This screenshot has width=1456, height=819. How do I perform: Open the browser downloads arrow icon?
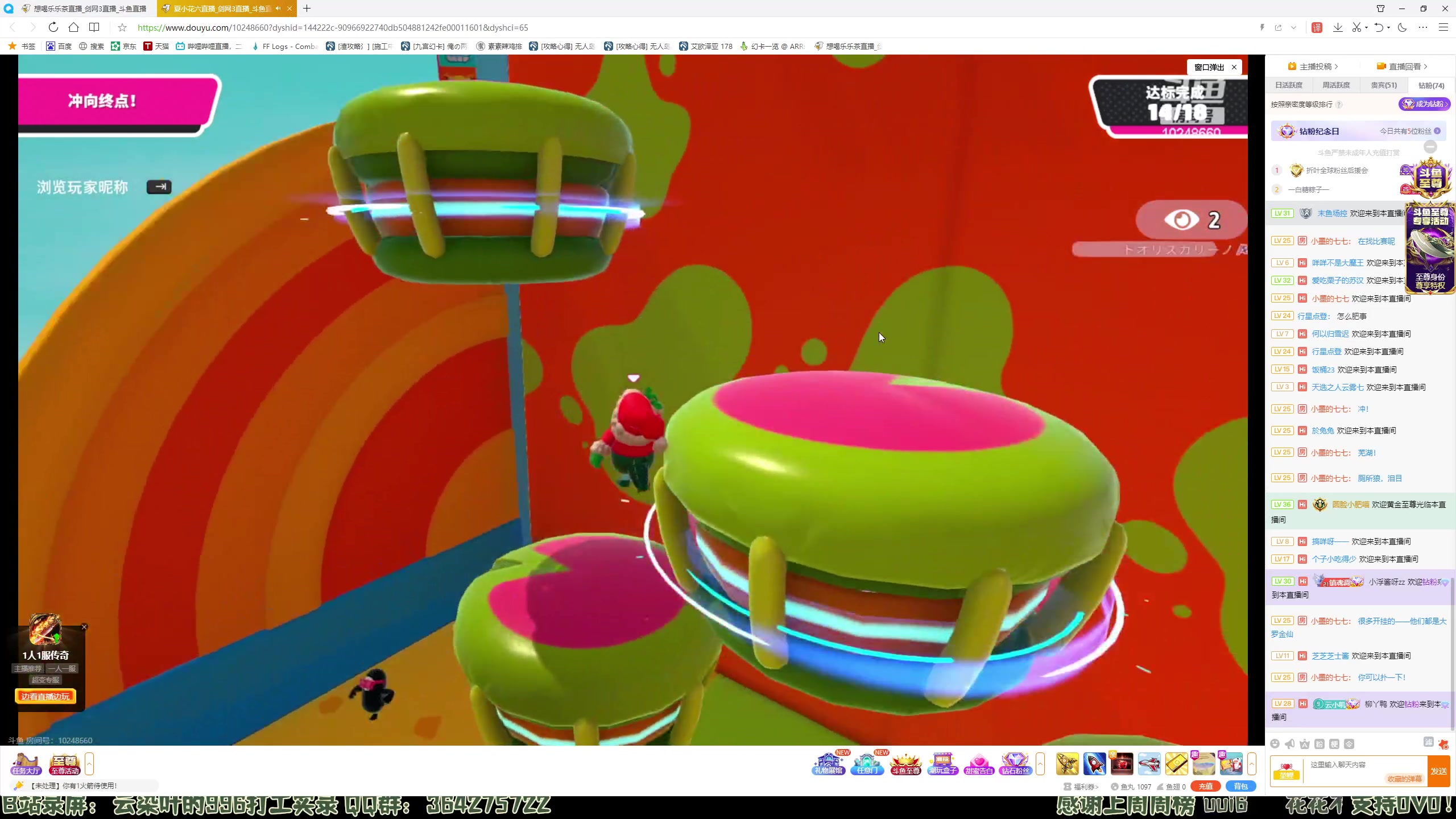click(1338, 27)
